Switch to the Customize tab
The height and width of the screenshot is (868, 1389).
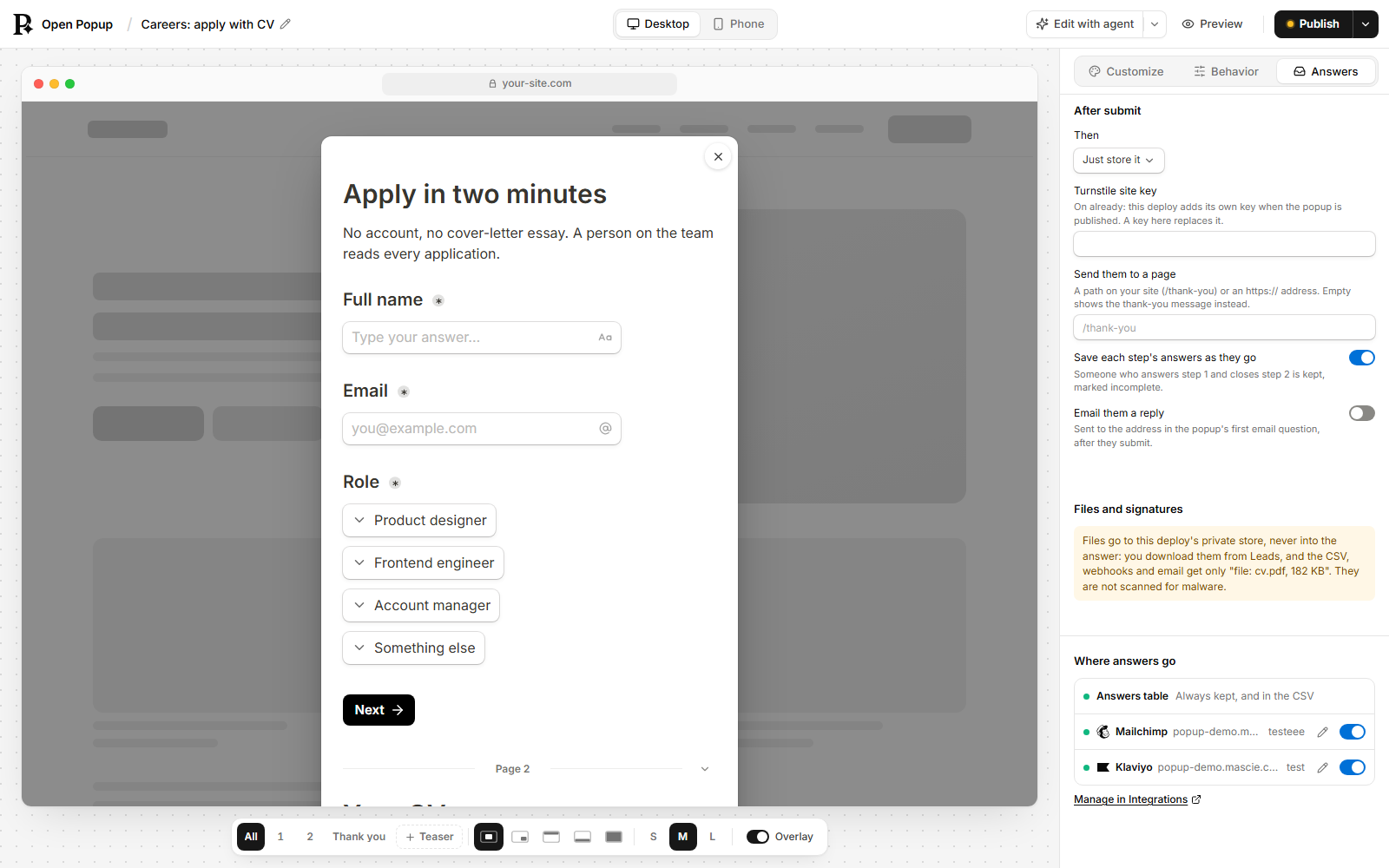[1126, 72]
